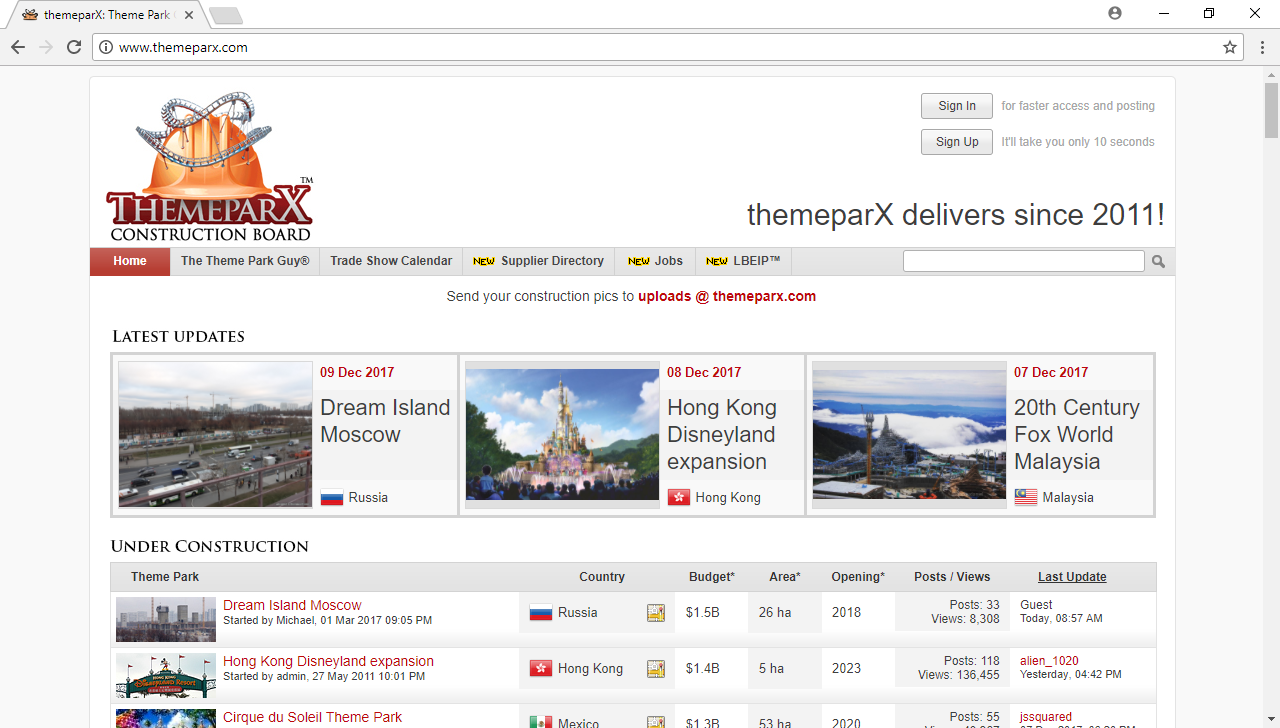Open the Trade Show Calendar menu item

tap(391, 261)
